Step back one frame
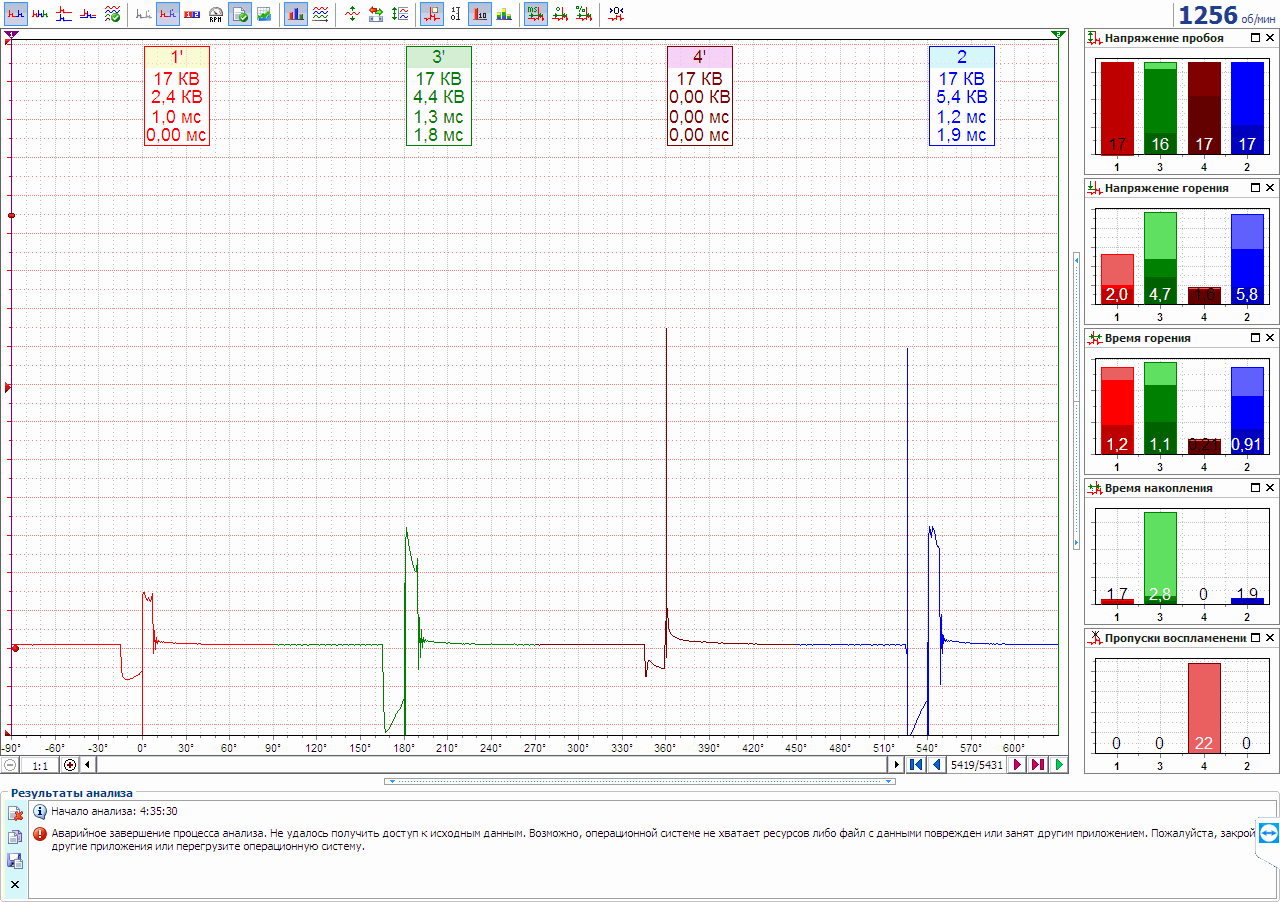The width and height of the screenshot is (1280, 902). coord(936,765)
